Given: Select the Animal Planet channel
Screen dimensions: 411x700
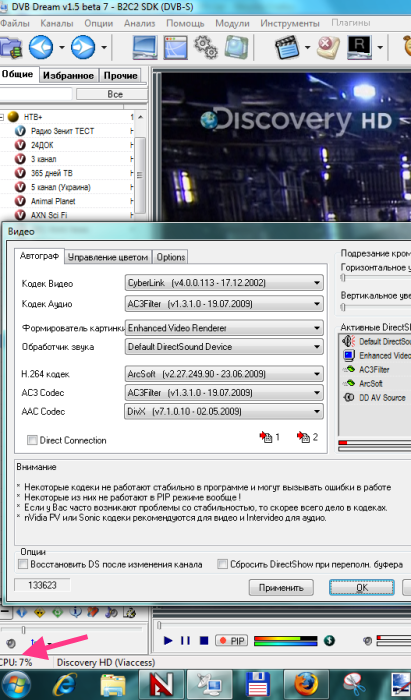Looking at the screenshot, I should pyautogui.click(x=53, y=201).
